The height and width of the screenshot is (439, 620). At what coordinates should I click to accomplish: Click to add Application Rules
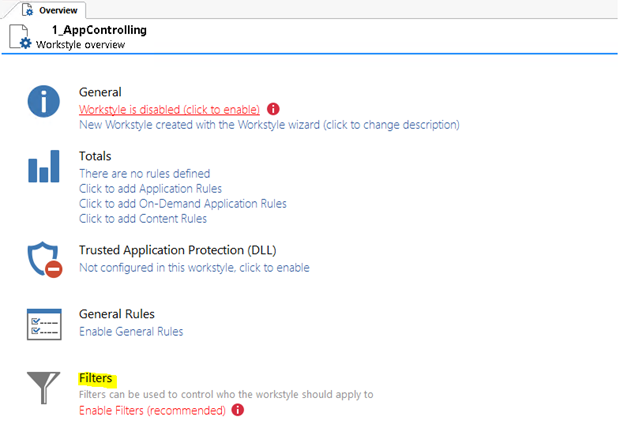150,189
